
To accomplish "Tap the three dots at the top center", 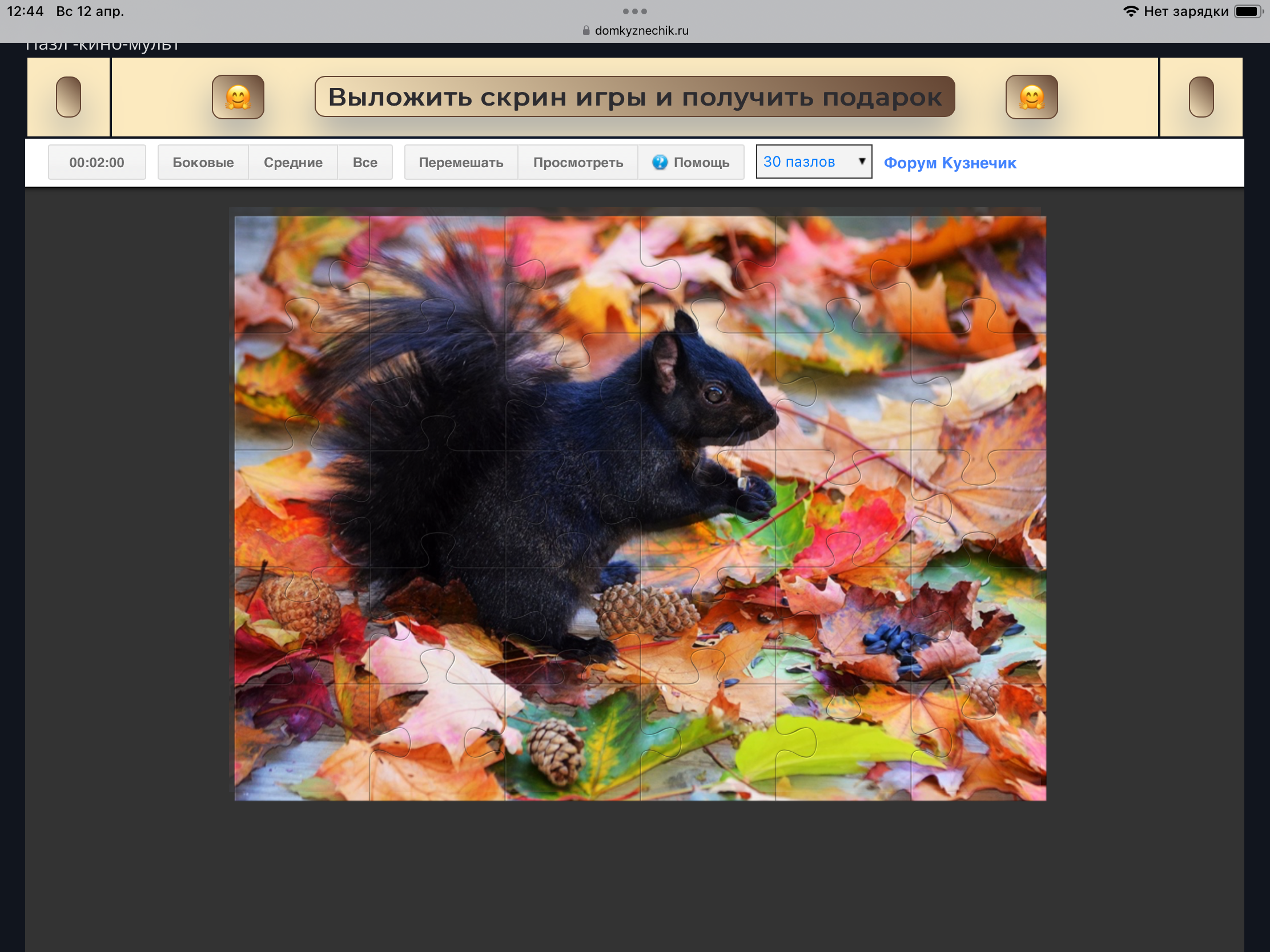I will point(634,11).
